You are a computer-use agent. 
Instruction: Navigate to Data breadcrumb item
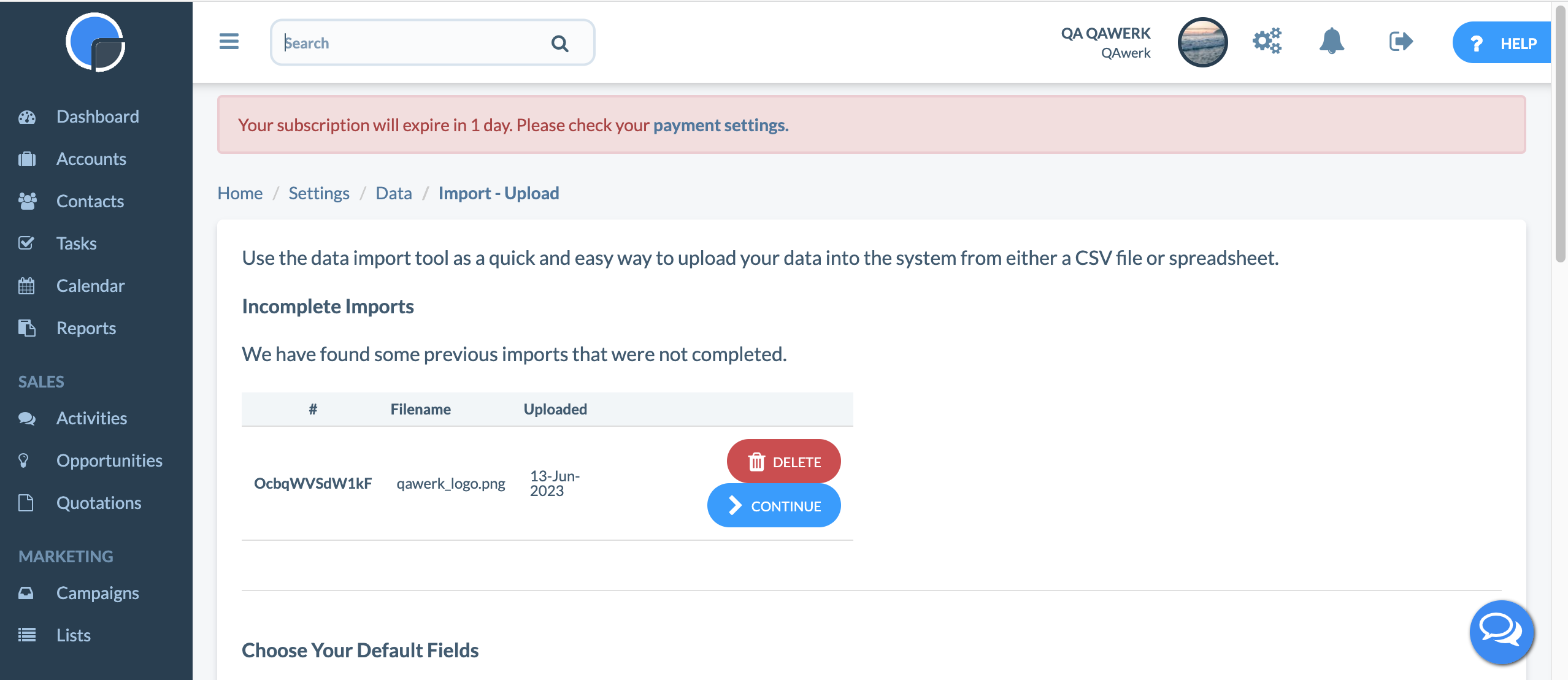pos(393,192)
